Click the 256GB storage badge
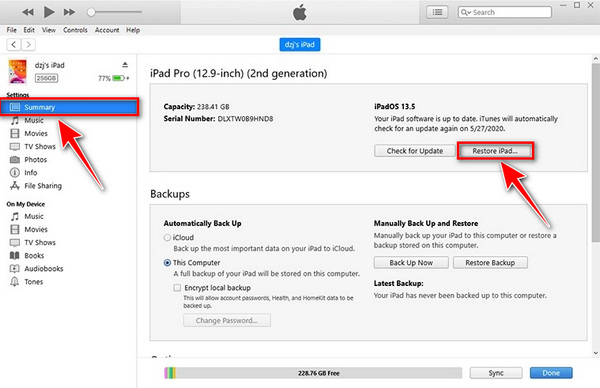The width and height of the screenshot is (600, 388). tap(46, 78)
